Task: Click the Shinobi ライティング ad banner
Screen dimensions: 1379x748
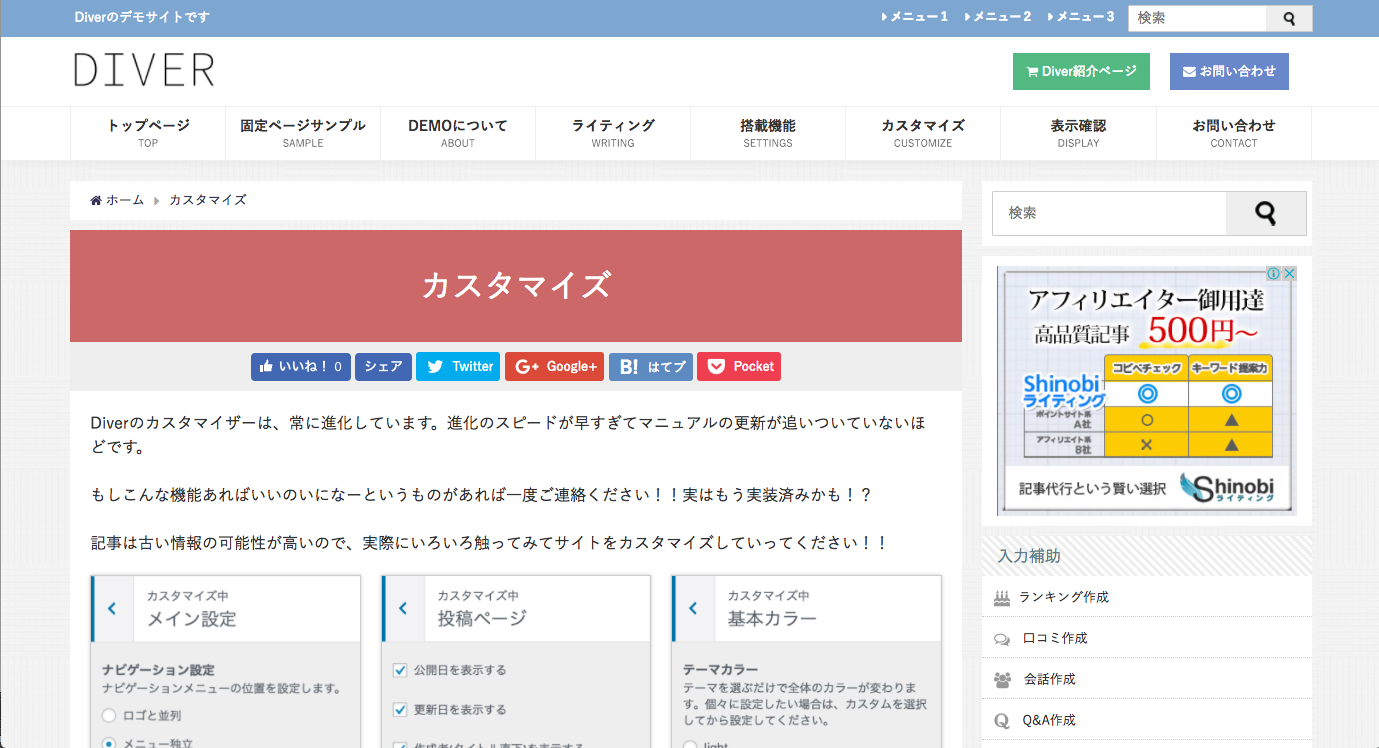Action: 1147,390
